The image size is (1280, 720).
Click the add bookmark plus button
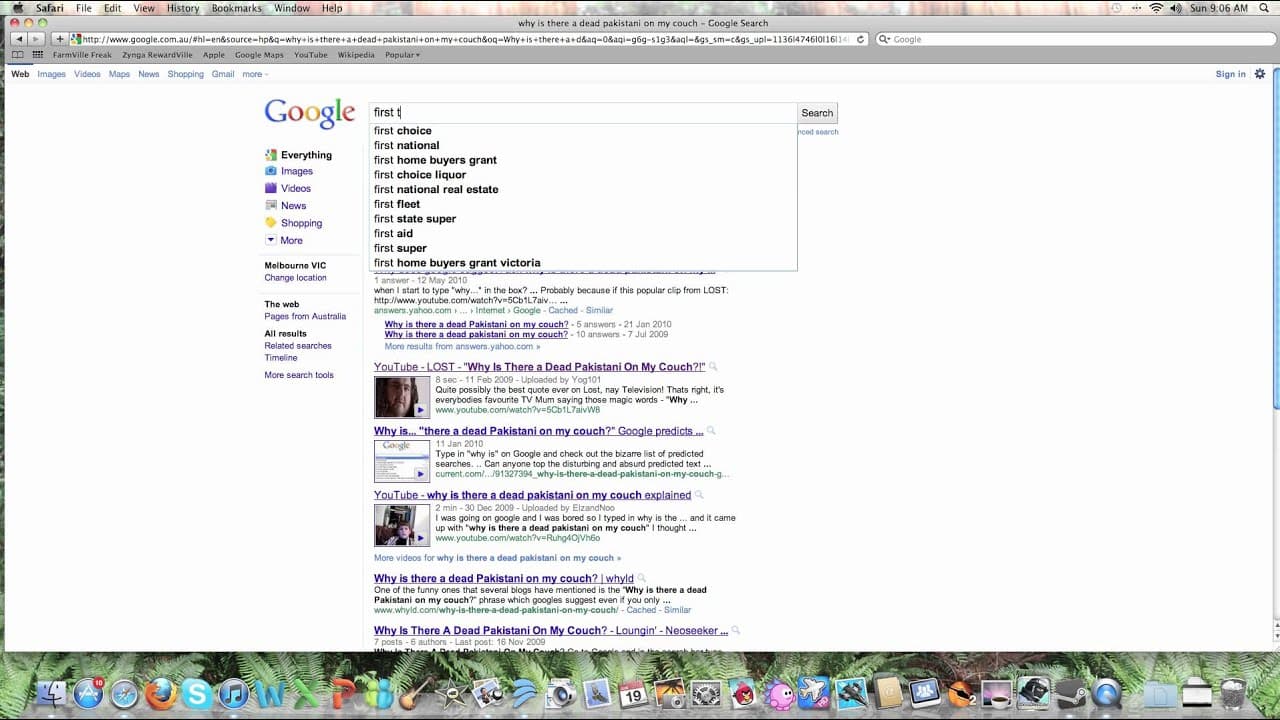click(60, 39)
